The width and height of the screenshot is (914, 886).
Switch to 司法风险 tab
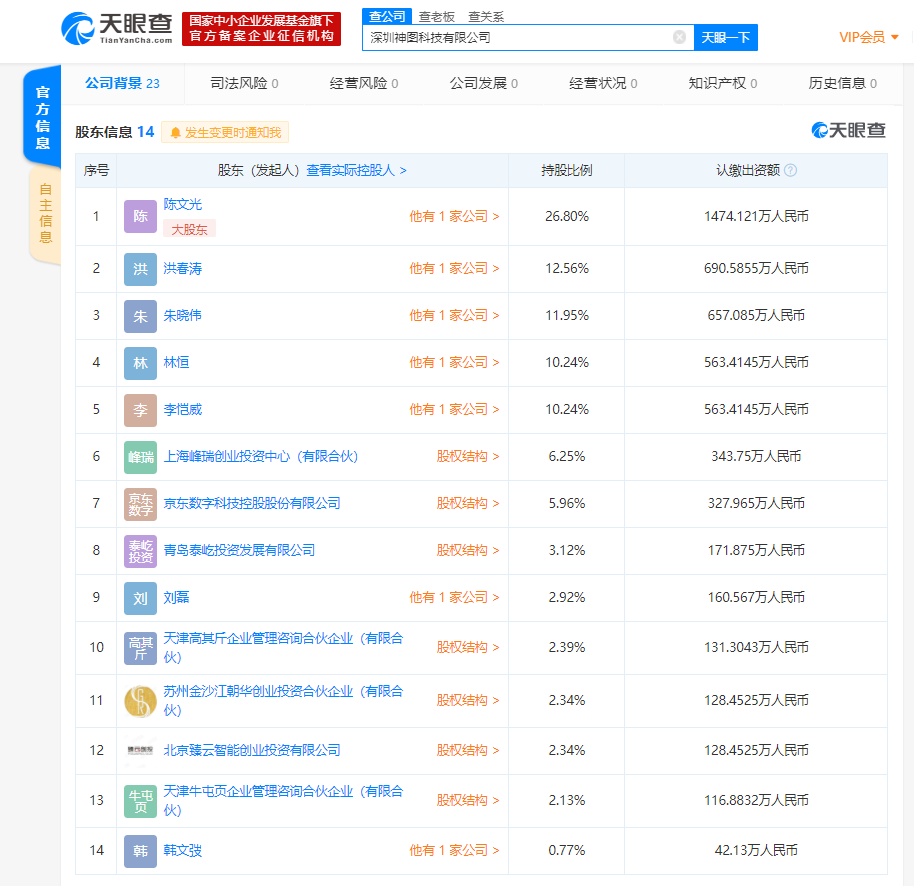[x=244, y=83]
